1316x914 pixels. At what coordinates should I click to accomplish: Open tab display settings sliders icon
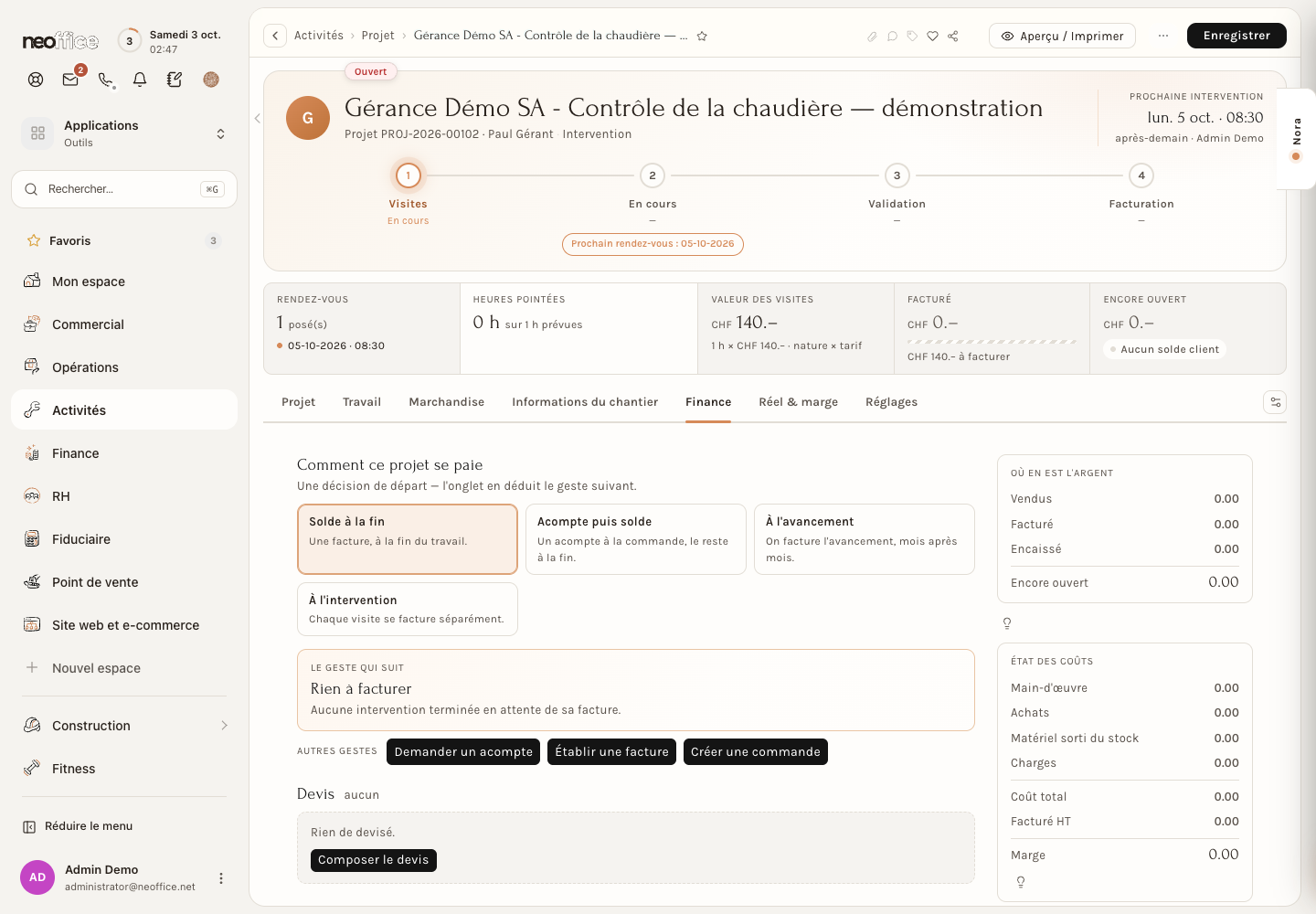click(x=1275, y=402)
